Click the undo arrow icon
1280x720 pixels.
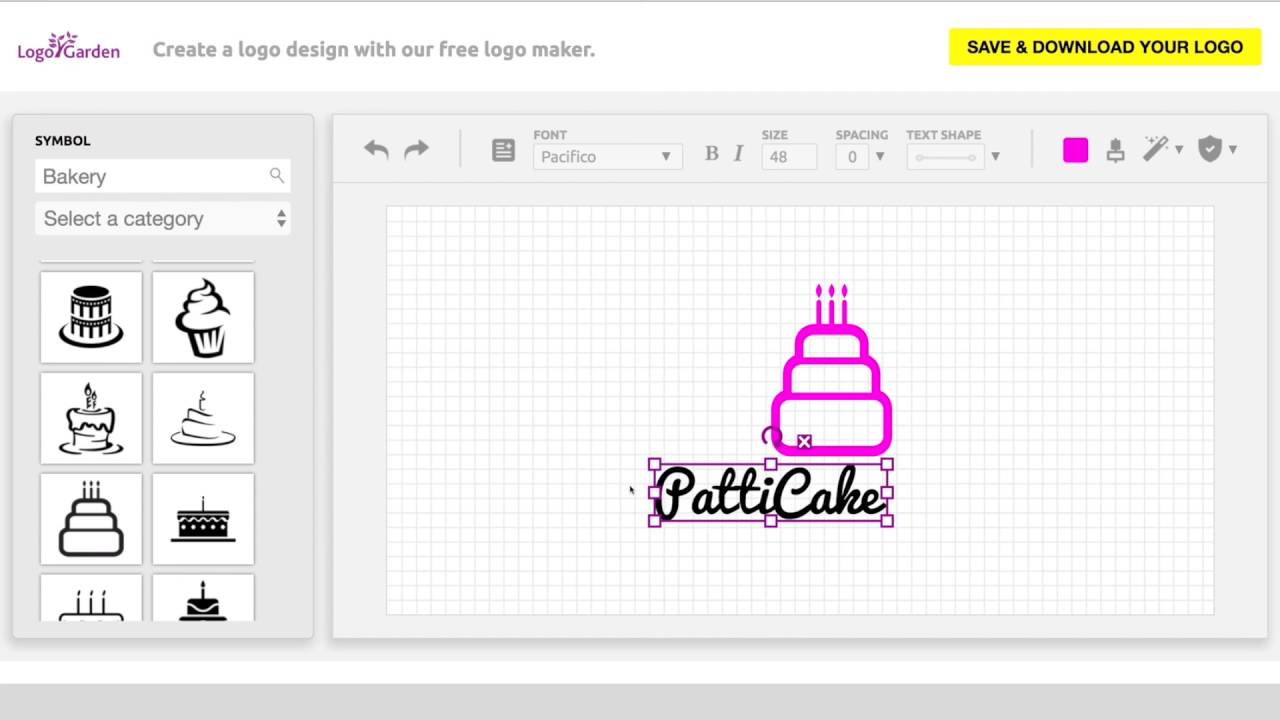376,150
